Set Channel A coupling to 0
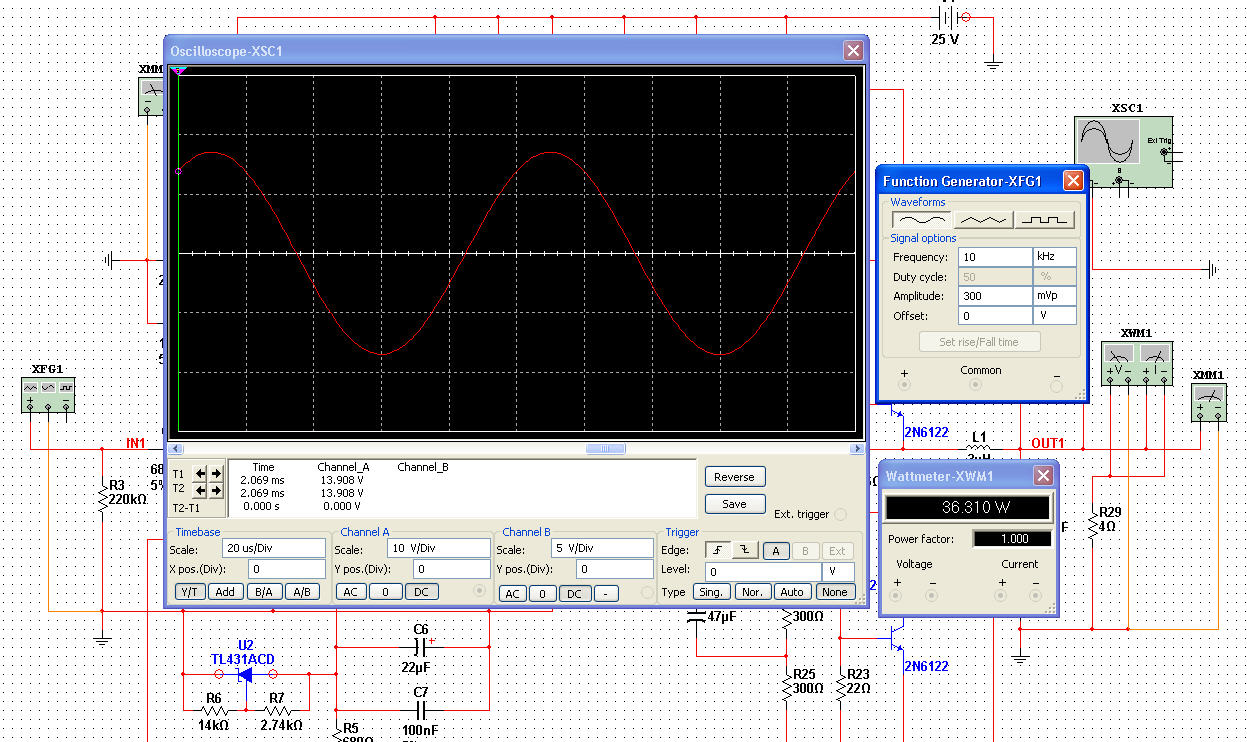1247x742 pixels. 385,592
